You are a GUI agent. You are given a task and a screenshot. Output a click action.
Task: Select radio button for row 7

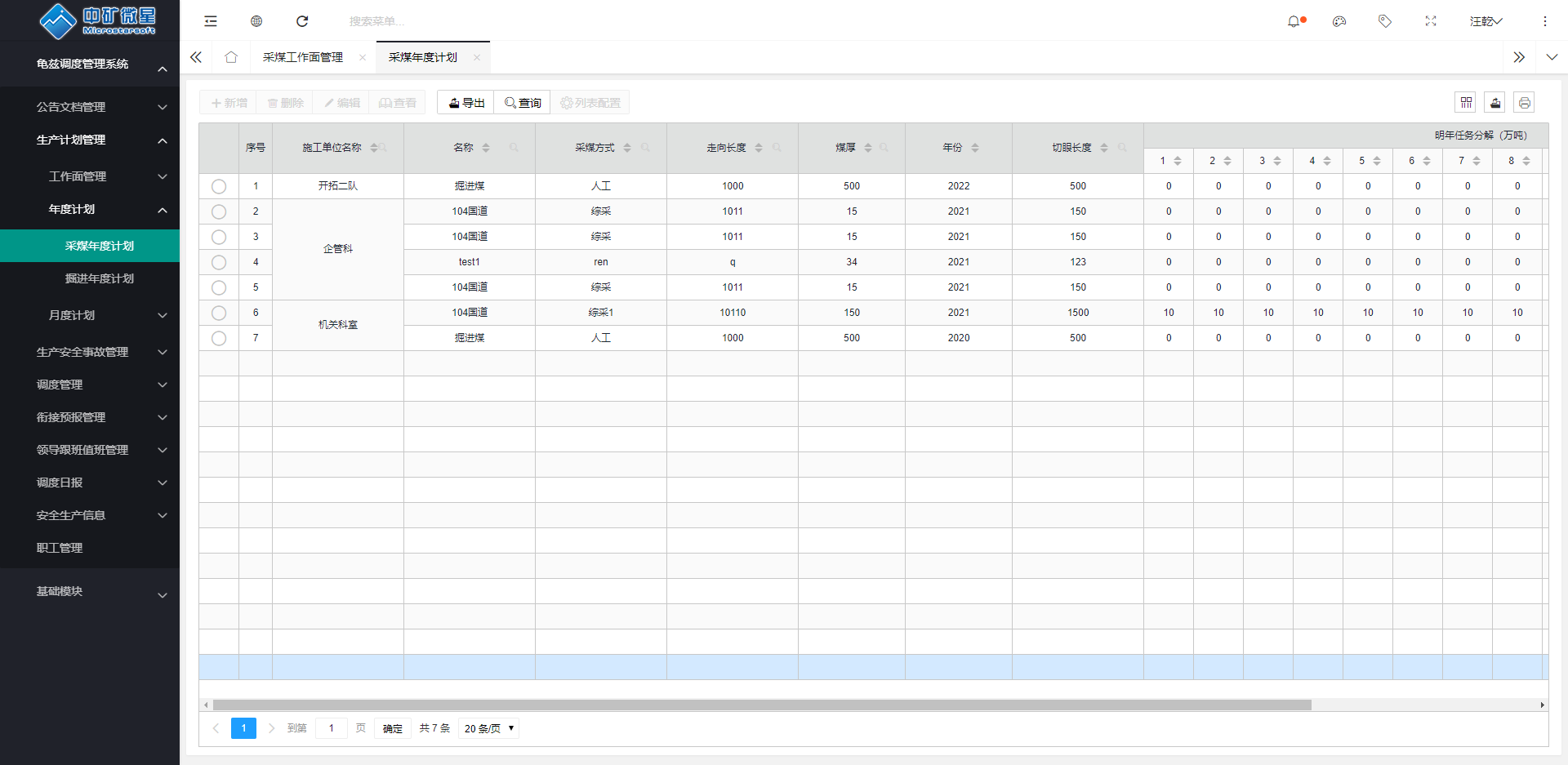pos(219,338)
